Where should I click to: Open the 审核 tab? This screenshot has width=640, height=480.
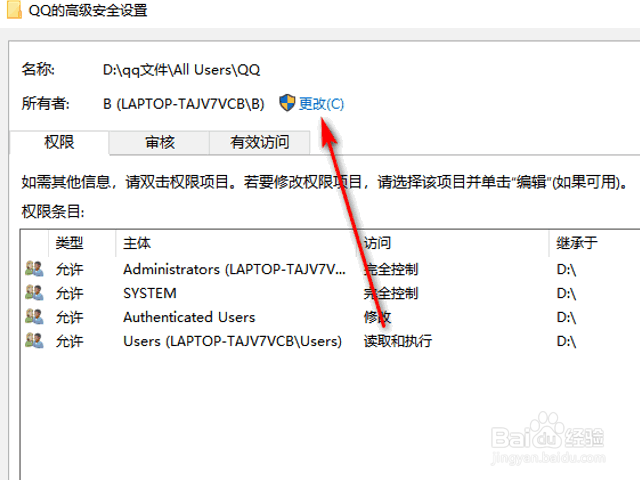tap(160, 142)
